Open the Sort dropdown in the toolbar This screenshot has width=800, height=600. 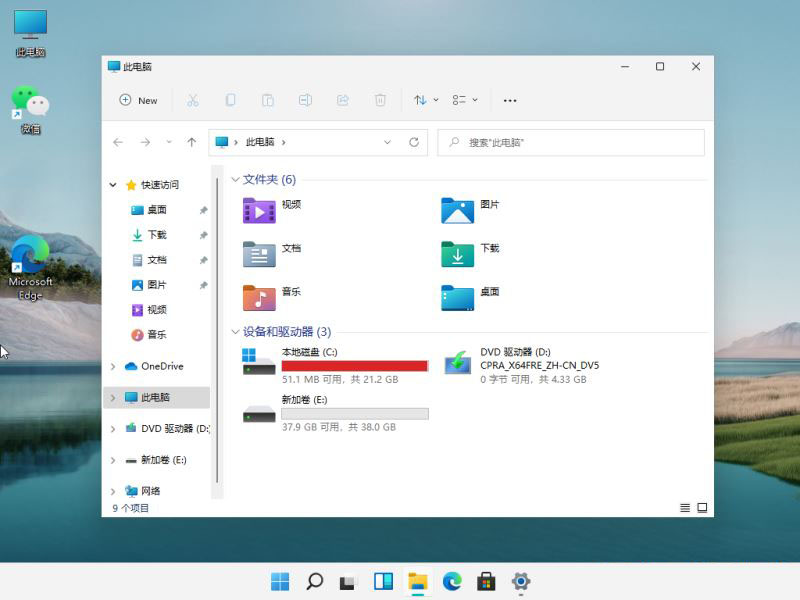tap(423, 100)
